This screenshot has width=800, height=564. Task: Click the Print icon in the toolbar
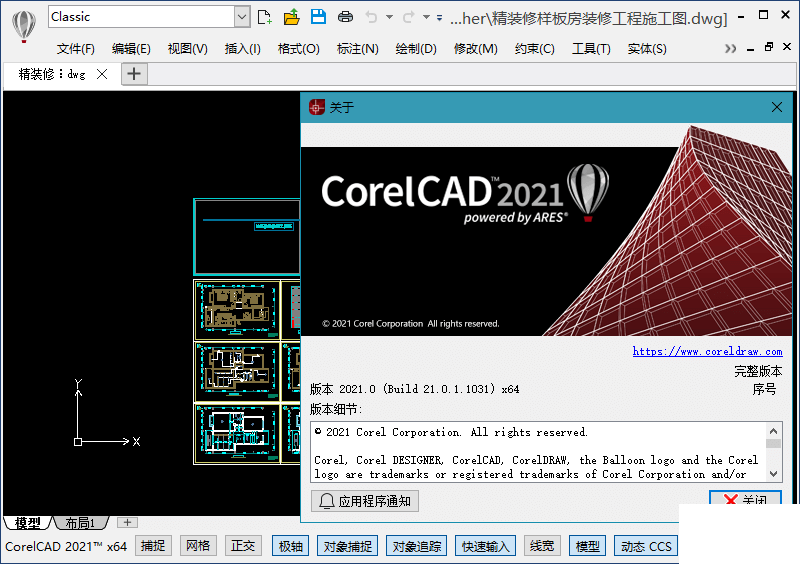coord(345,17)
